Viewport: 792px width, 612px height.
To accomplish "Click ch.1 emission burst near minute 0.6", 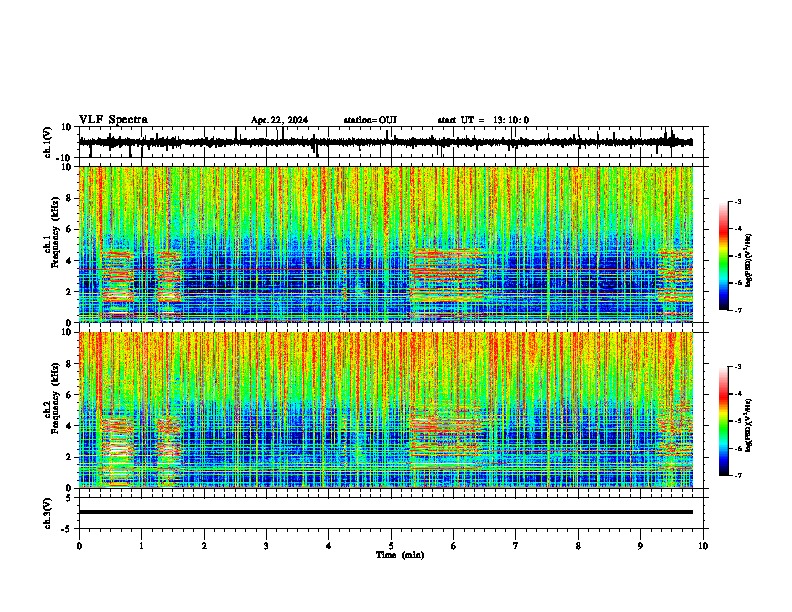I will coord(118,277).
